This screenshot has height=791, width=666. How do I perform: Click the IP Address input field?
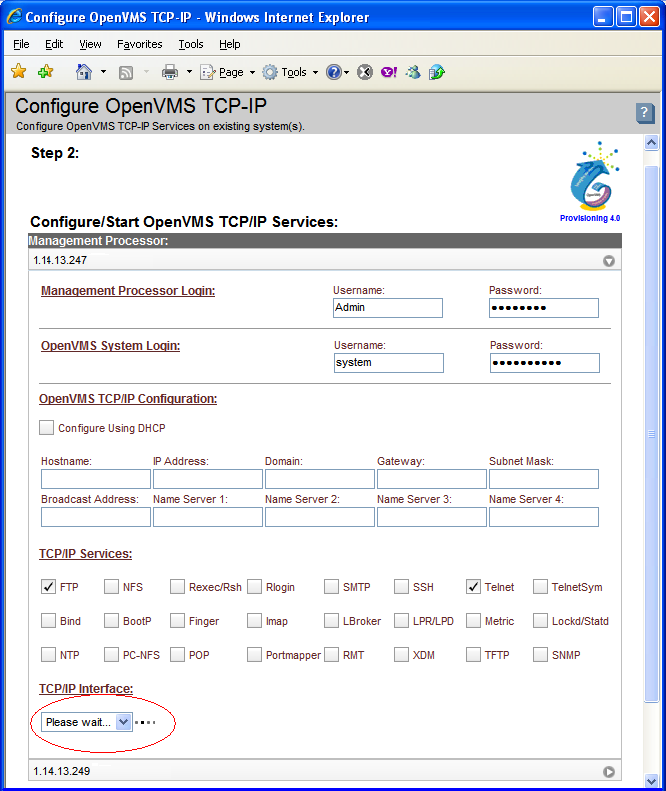[208, 479]
